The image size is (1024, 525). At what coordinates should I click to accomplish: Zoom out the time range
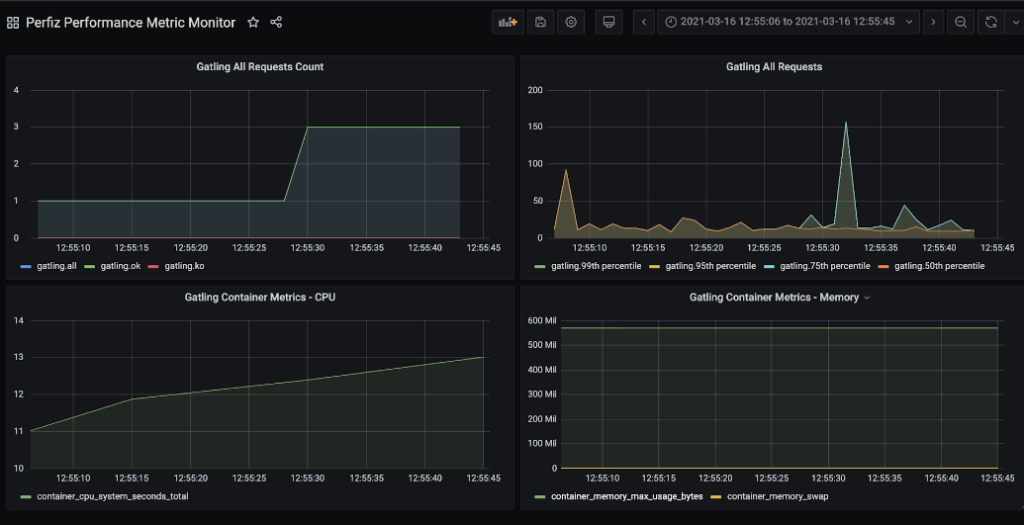[960, 22]
